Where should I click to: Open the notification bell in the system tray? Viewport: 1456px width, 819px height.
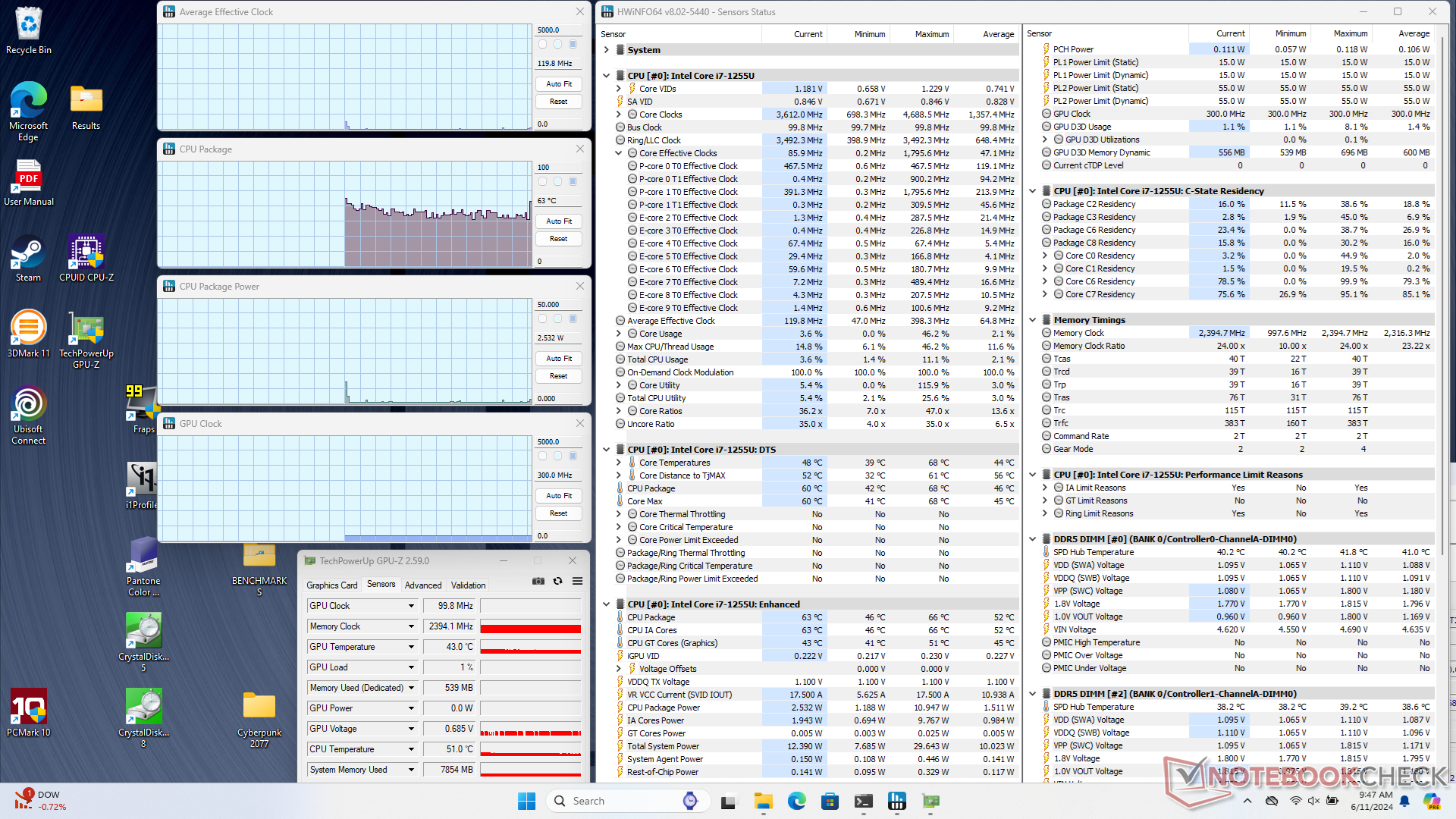pos(1404,801)
